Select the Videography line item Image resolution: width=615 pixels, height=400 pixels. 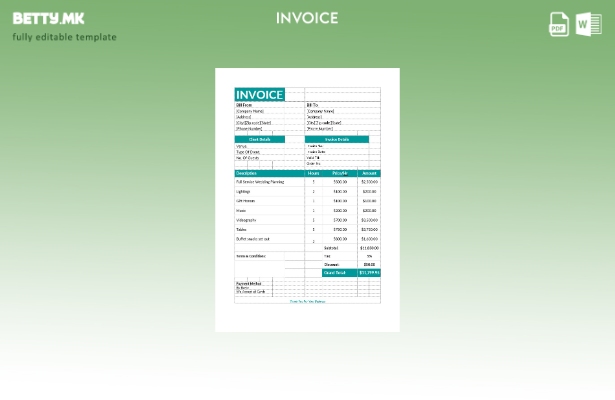click(246, 220)
